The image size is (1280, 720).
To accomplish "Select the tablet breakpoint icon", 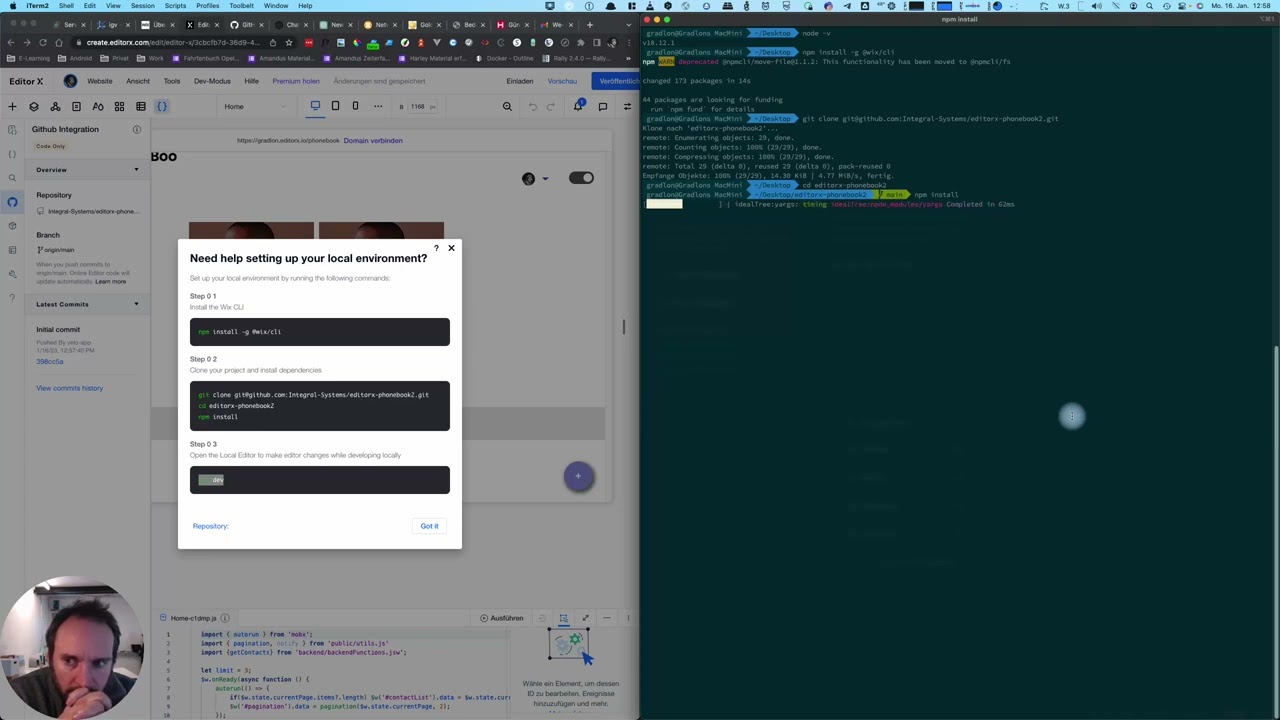I will click(335, 106).
